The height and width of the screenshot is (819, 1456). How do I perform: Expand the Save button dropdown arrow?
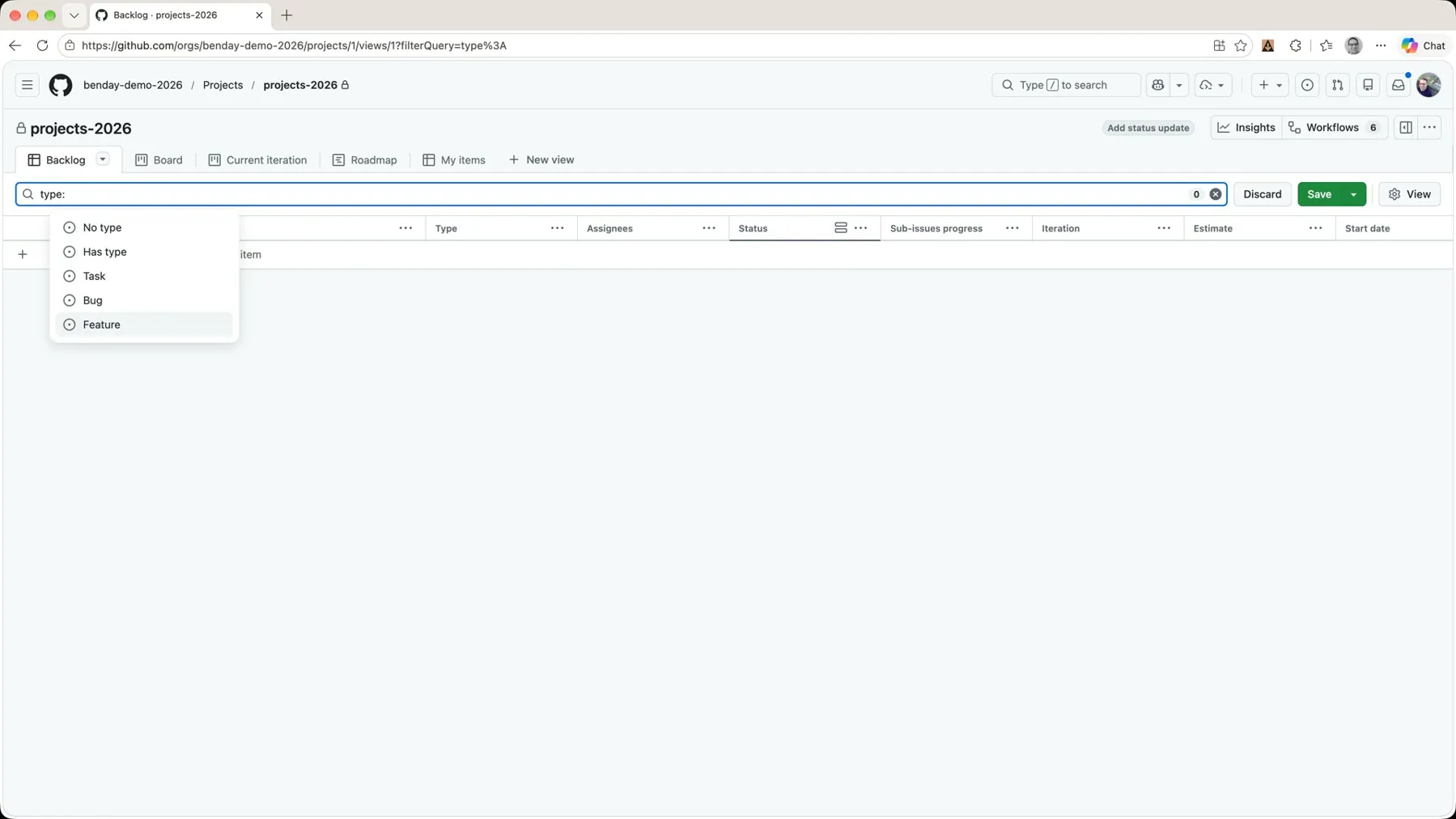(1353, 194)
